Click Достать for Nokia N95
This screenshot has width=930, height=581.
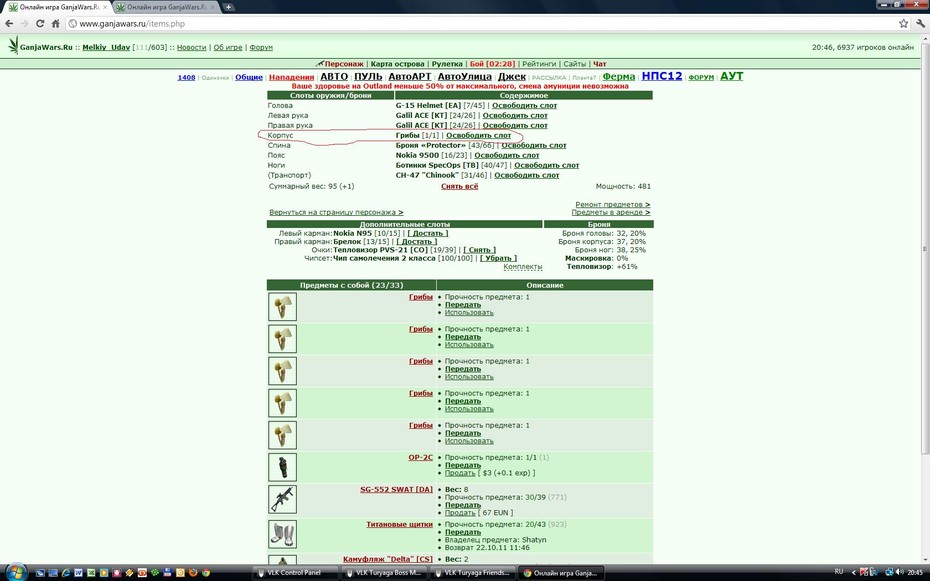click(x=428, y=234)
